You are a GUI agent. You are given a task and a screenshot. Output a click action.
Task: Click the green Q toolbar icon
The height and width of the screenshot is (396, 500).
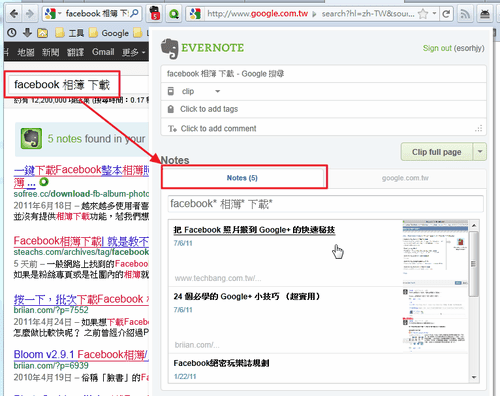(x=174, y=14)
